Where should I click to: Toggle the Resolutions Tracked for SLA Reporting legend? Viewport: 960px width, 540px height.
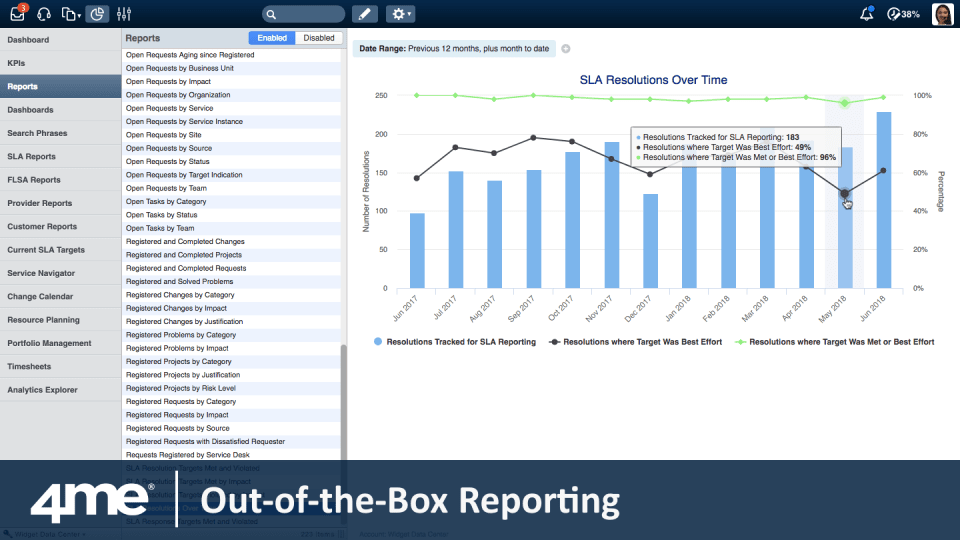coord(455,342)
